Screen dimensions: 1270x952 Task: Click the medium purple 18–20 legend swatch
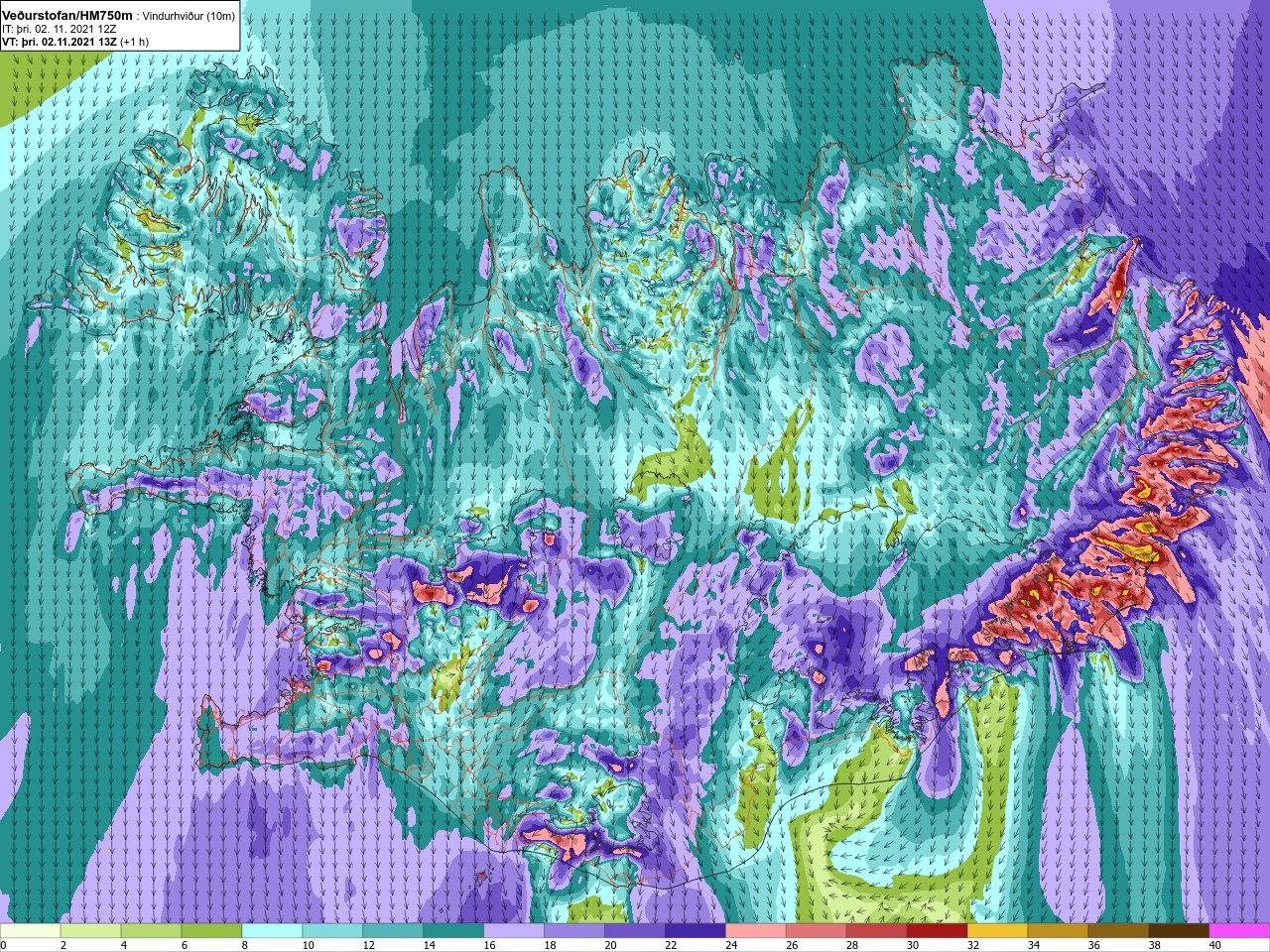[x=575, y=932]
